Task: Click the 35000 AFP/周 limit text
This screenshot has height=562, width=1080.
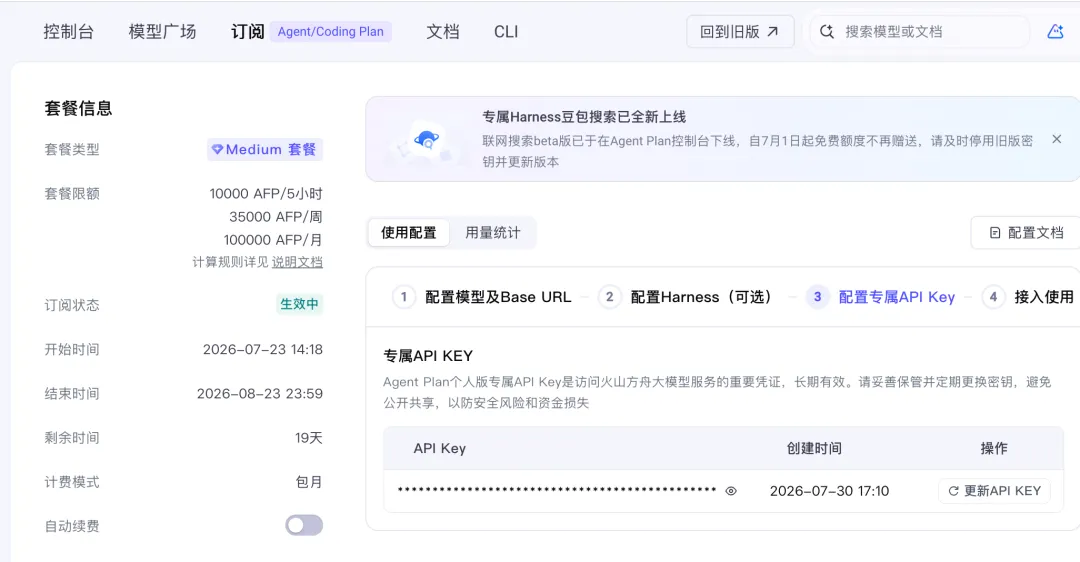Action: (x=276, y=216)
